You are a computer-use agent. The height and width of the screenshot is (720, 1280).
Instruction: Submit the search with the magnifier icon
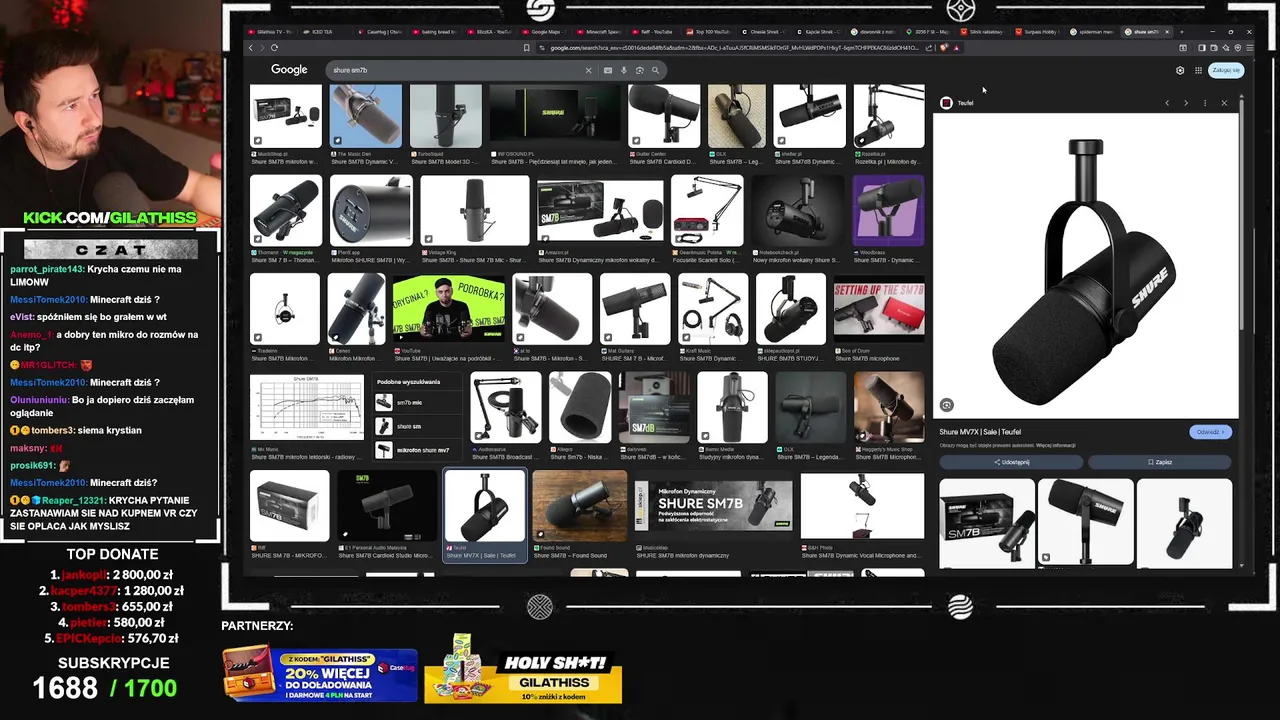655,70
